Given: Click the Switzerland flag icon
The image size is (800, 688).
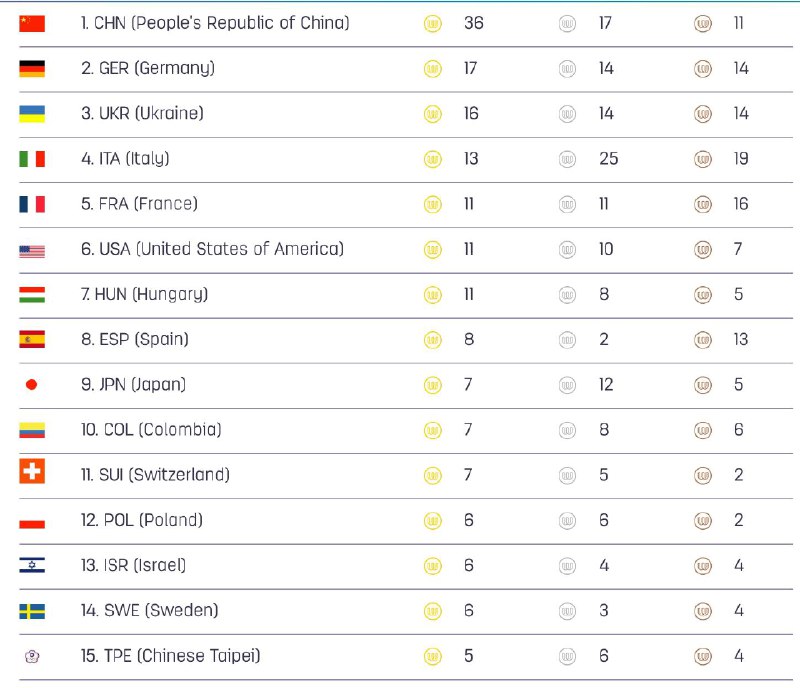Looking at the screenshot, I should pos(32,472).
